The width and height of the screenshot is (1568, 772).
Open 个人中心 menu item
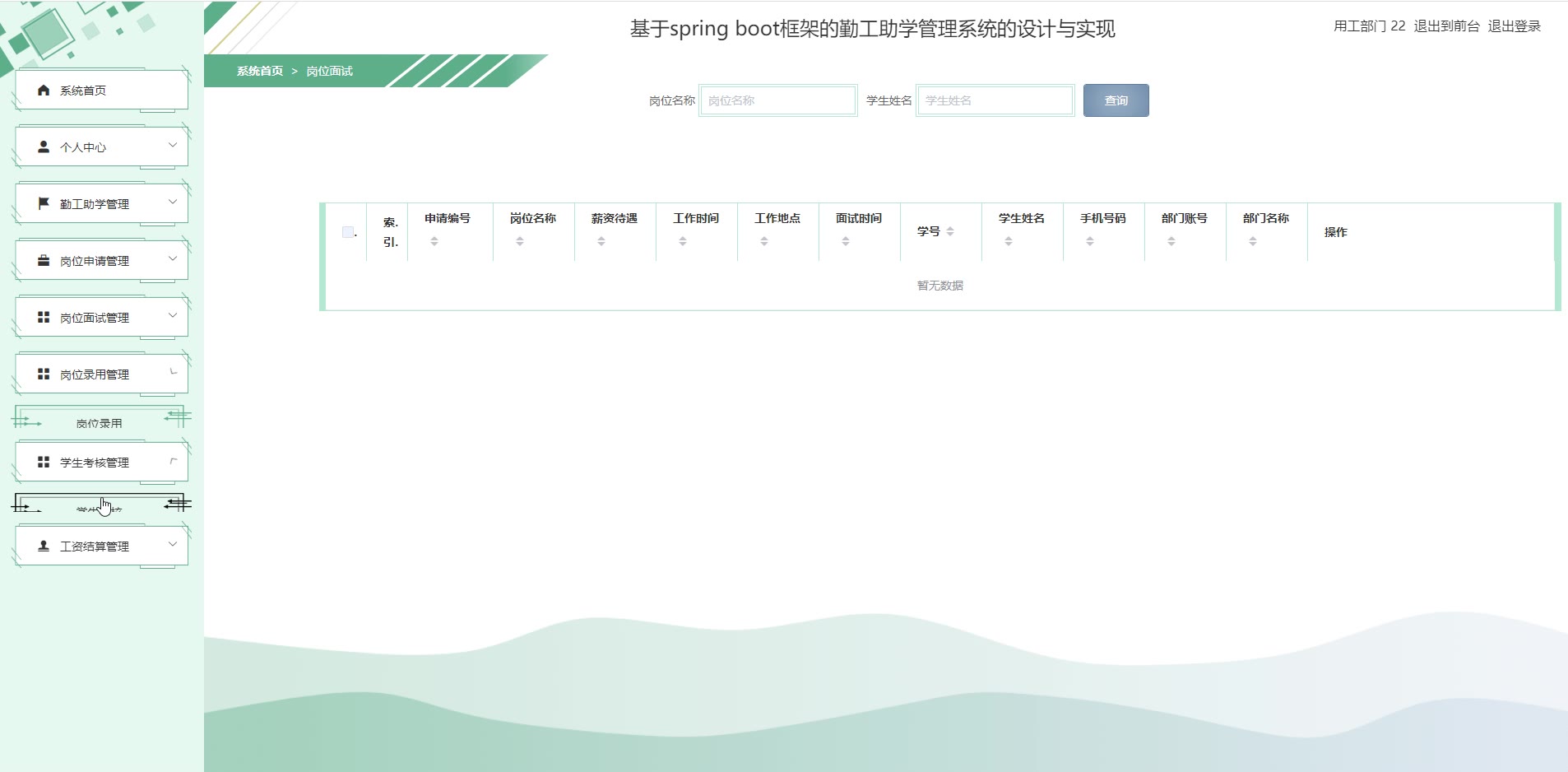point(101,146)
